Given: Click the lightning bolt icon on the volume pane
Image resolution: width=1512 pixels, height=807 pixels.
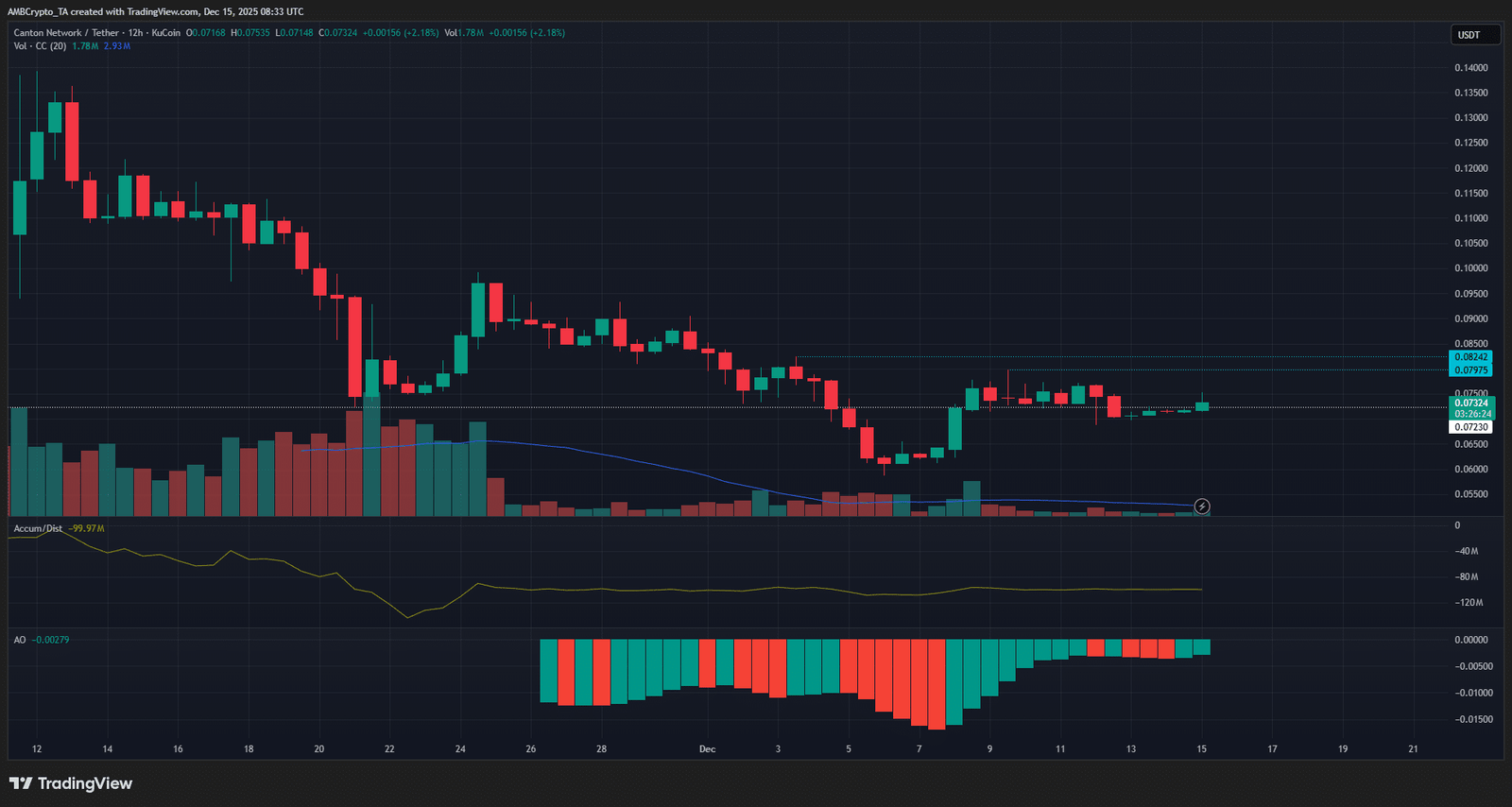Looking at the screenshot, I should tap(1202, 507).
